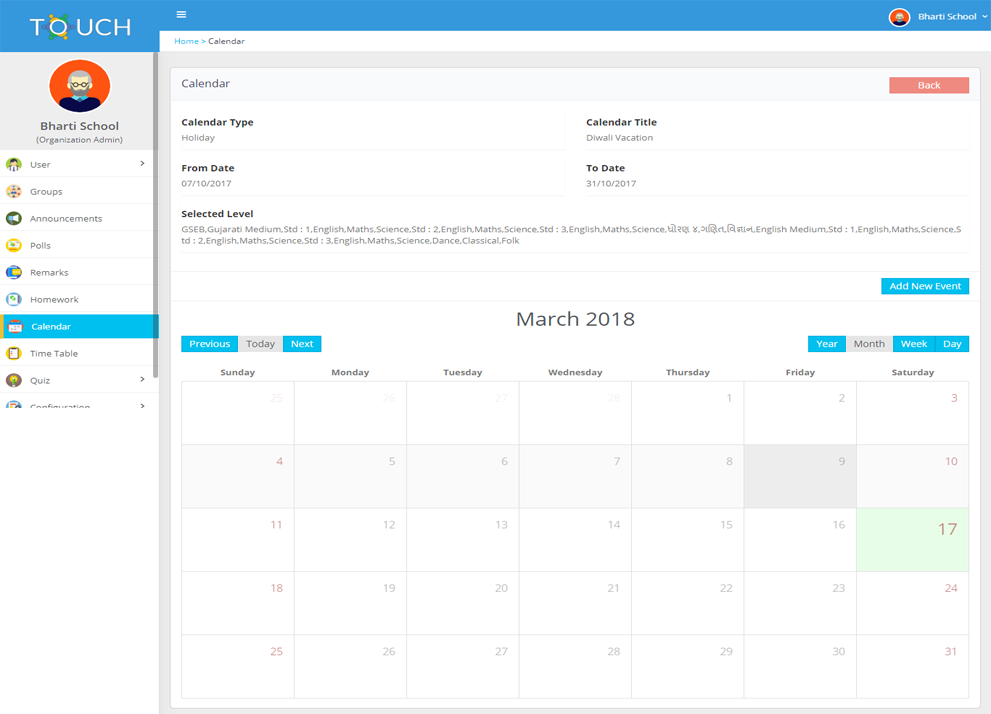Select March 17 calendar cell
The width and height of the screenshot is (991, 714).
click(x=912, y=540)
